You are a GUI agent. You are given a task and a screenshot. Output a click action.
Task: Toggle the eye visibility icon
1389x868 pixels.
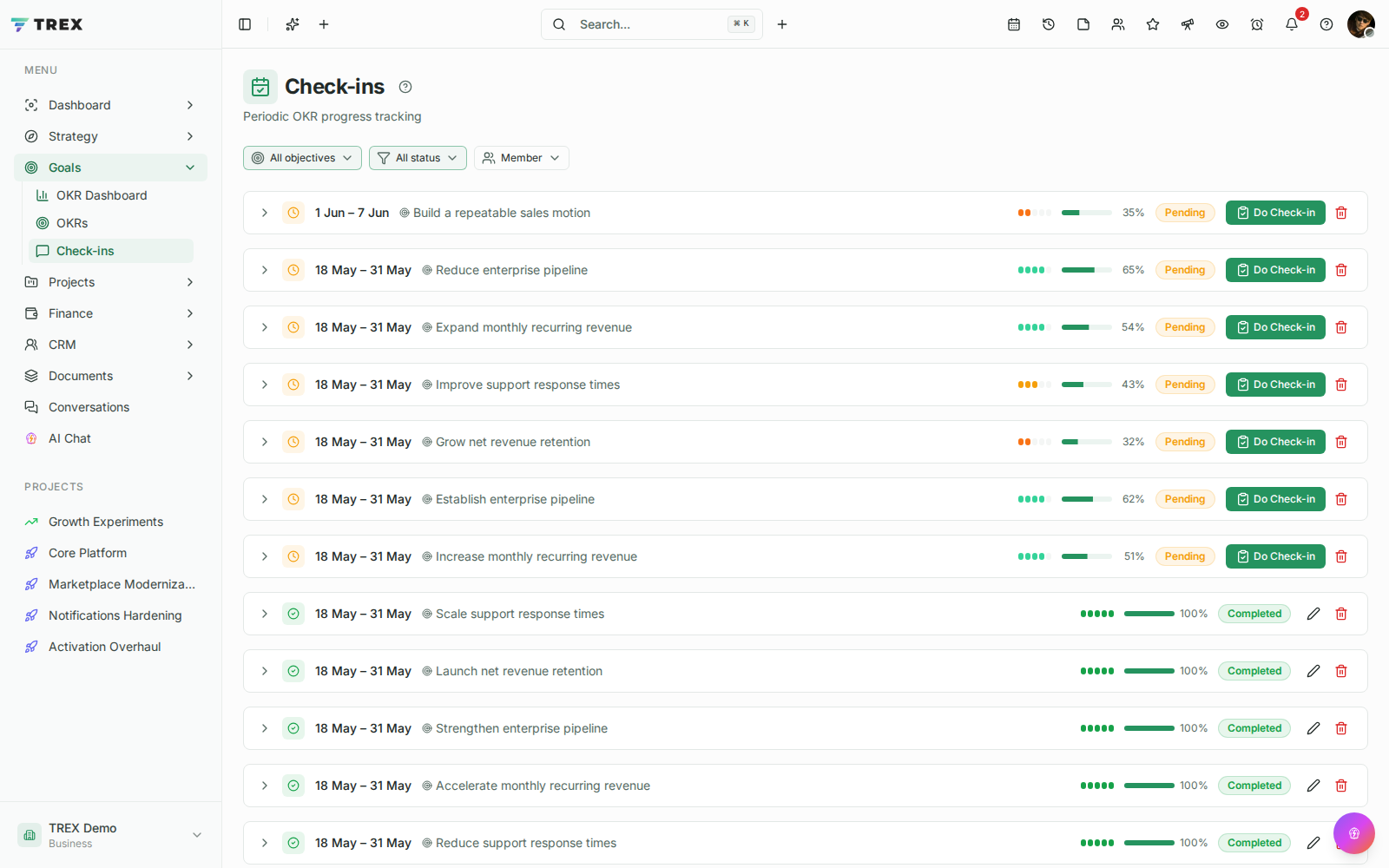1222,24
